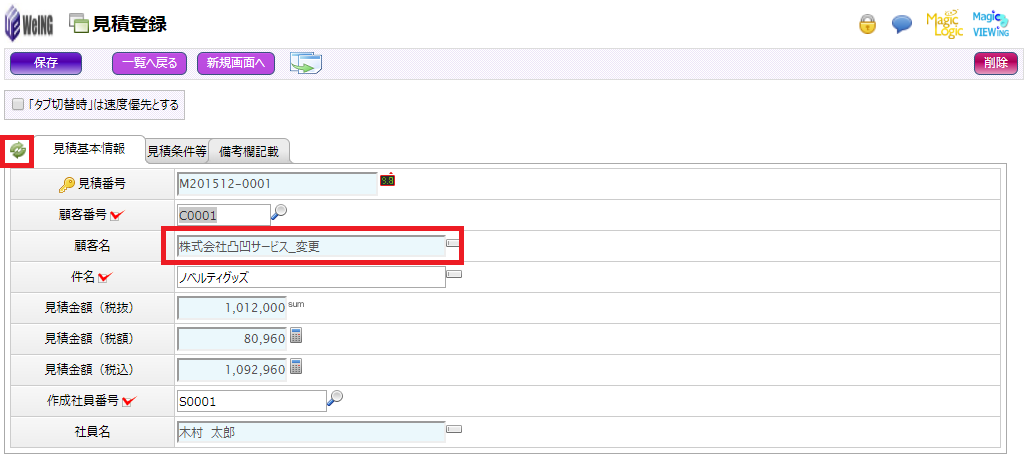Expand the 顧客名 field with its small button
1032x460 pixels.
pos(453,243)
